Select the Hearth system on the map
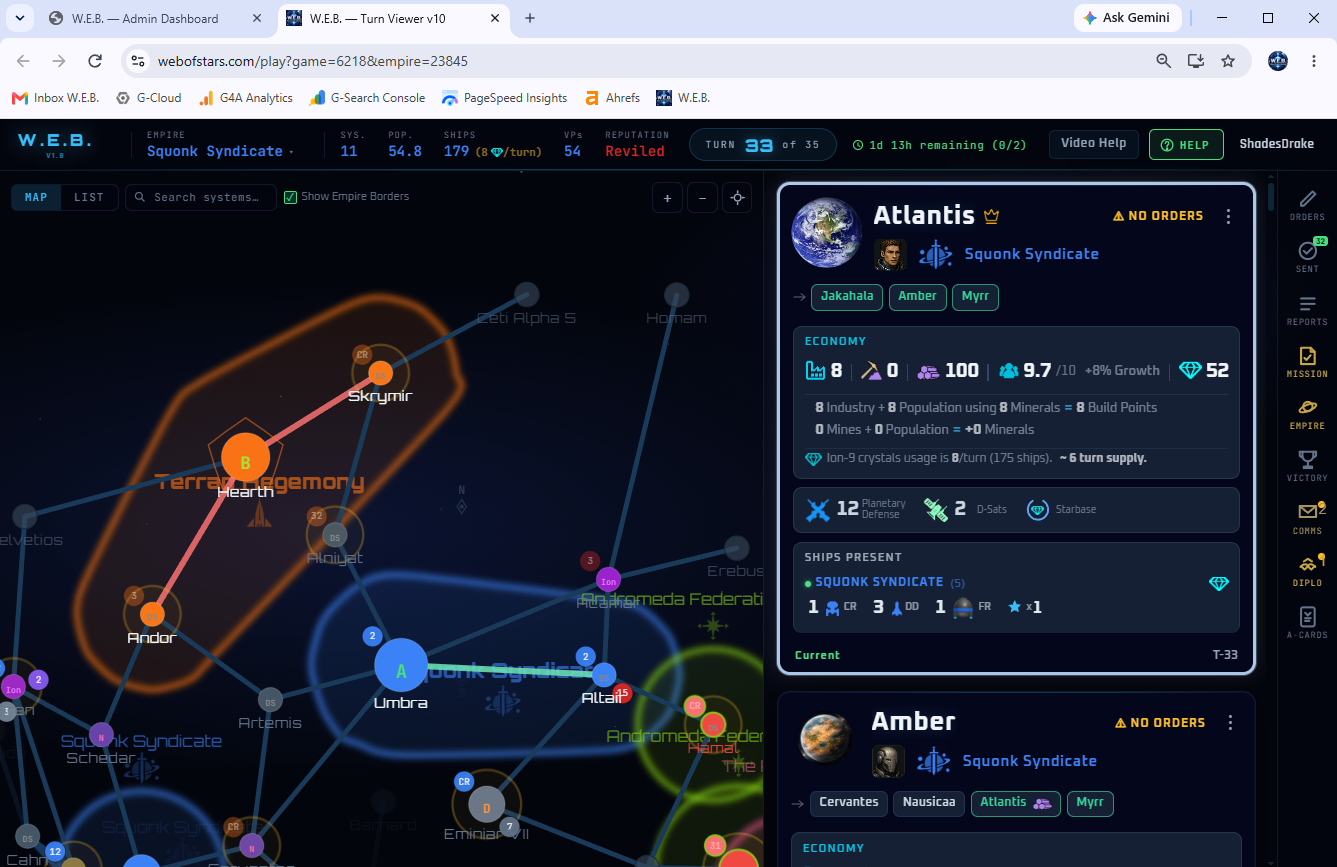This screenshot has height=867, width=1337. pos(245,459)
